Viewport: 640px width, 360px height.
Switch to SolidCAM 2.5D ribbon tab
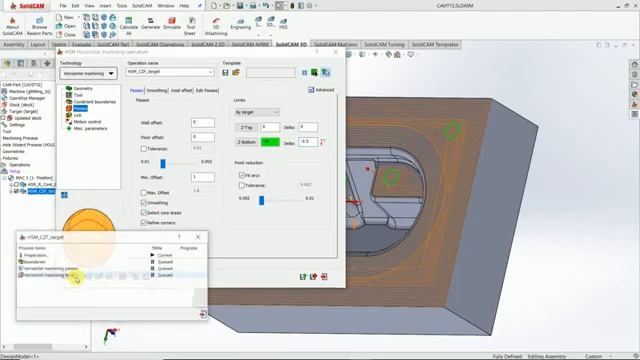coord(208,44)
